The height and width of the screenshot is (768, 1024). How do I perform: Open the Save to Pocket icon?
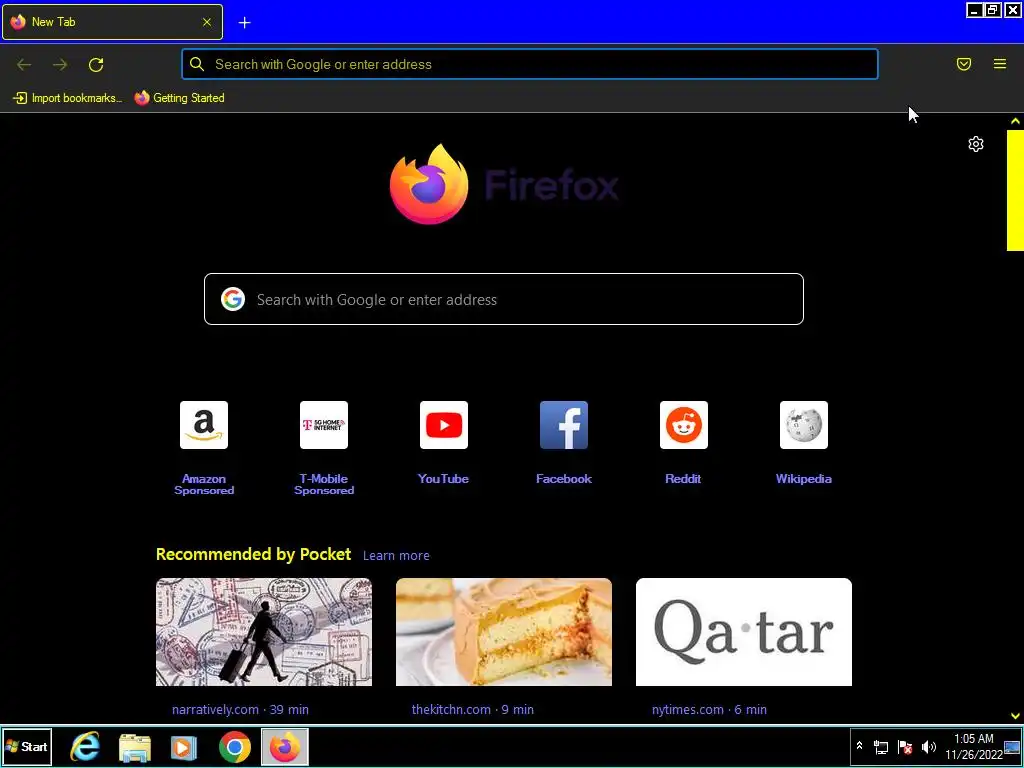coord(964,64)
